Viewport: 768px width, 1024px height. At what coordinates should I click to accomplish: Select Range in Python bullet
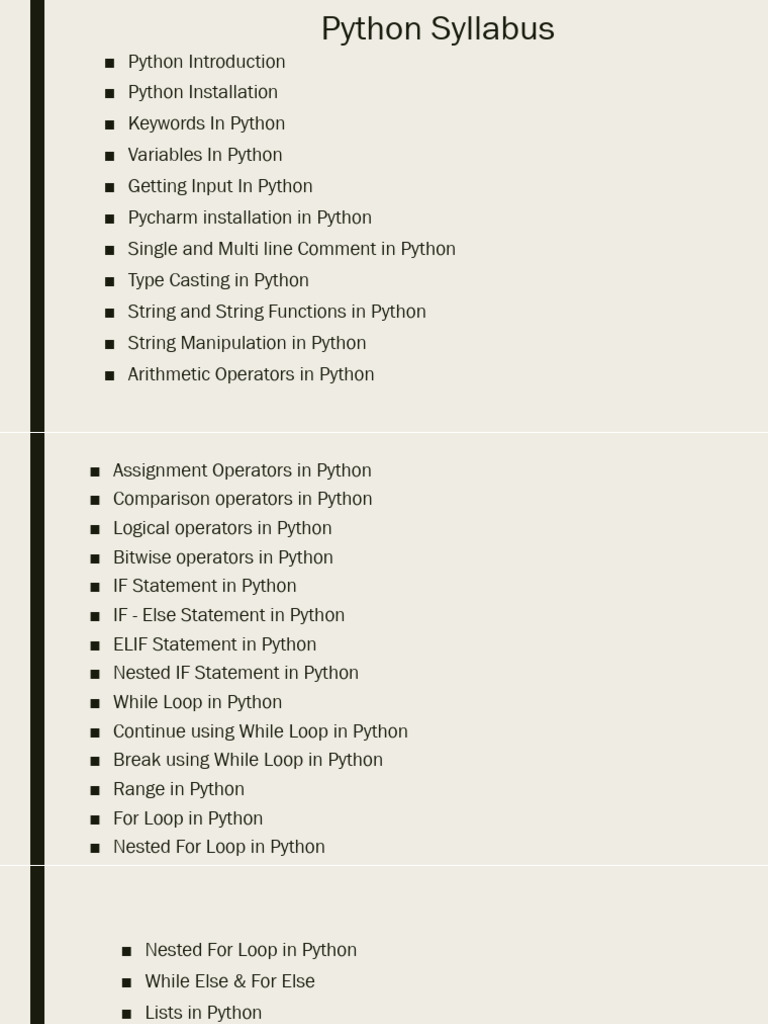179,789
